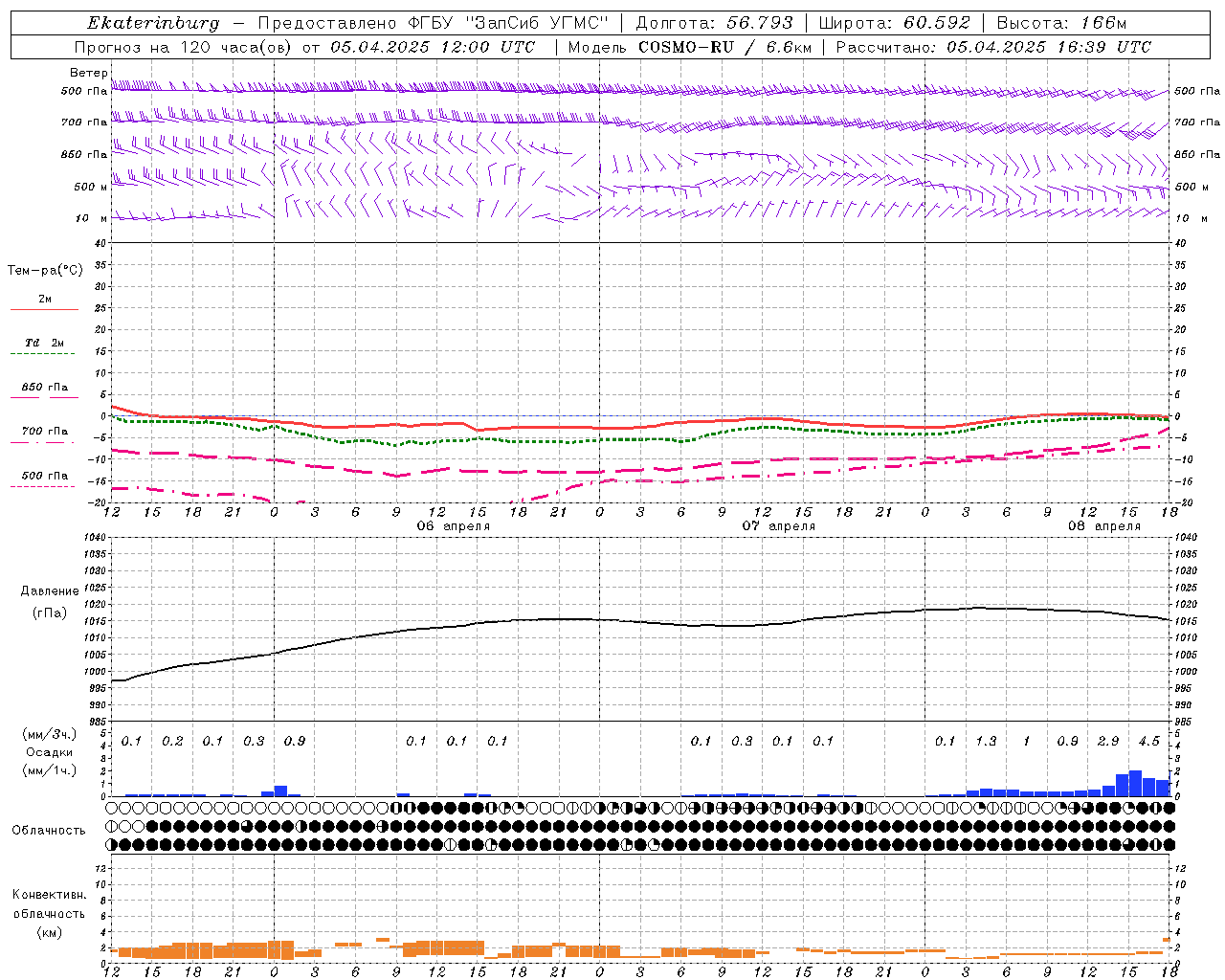Click the '(мм/1ч.)' precipitation unit label
Screen dimensions: 1225x980
point(49,770)
